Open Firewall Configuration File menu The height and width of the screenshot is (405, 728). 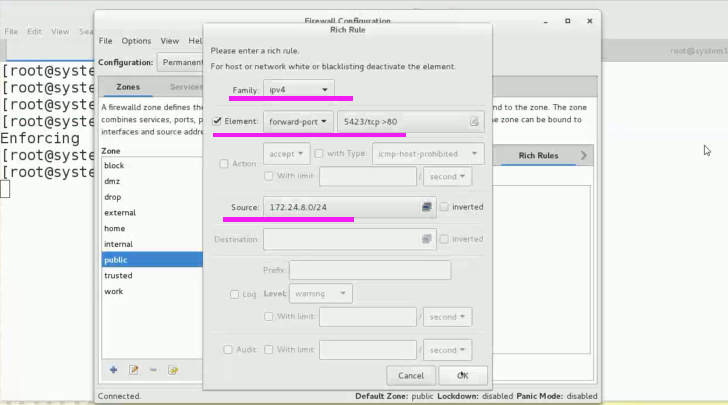tap(105, 41)
